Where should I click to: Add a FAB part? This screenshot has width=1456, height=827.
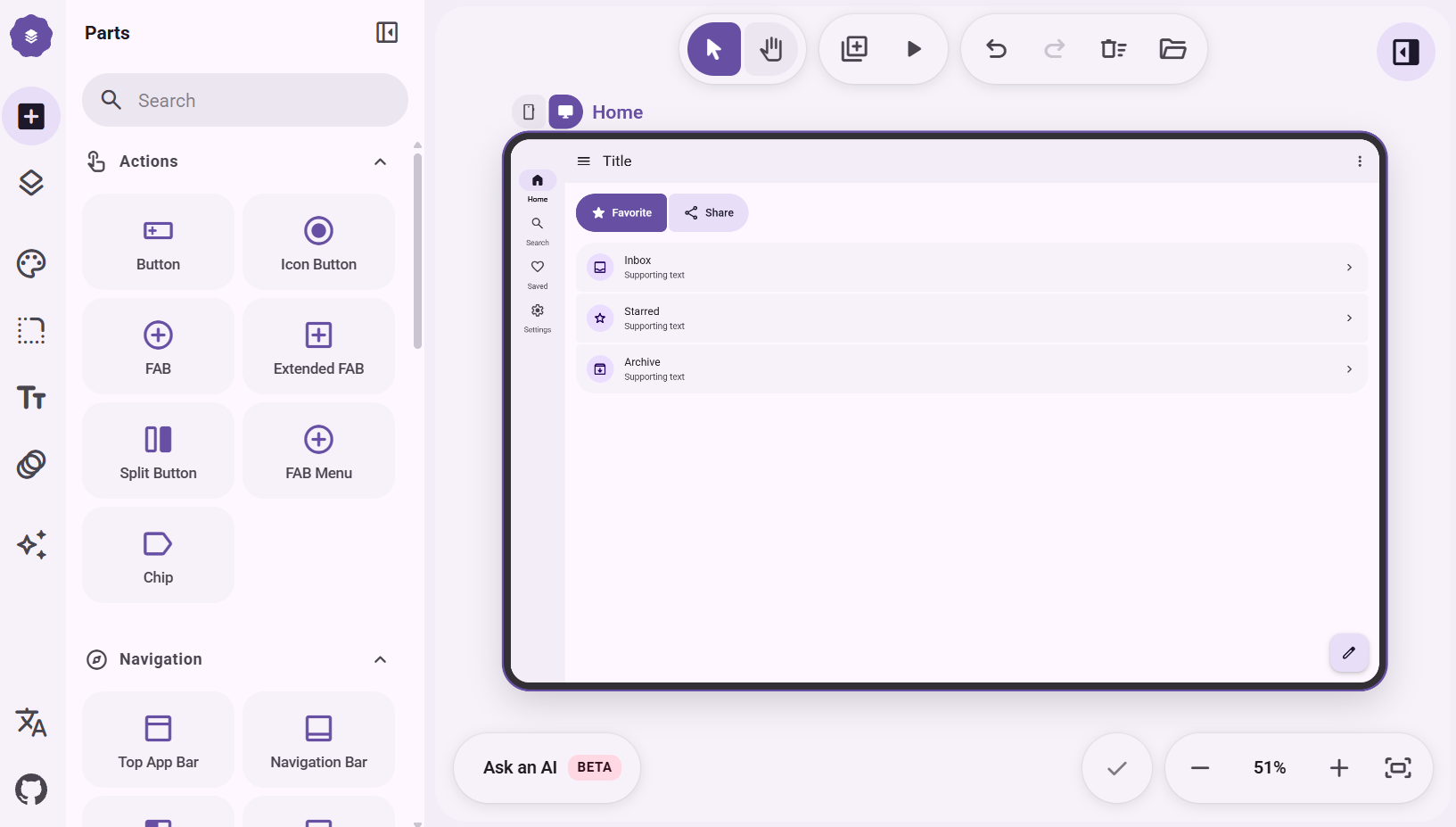coord(158,346)
